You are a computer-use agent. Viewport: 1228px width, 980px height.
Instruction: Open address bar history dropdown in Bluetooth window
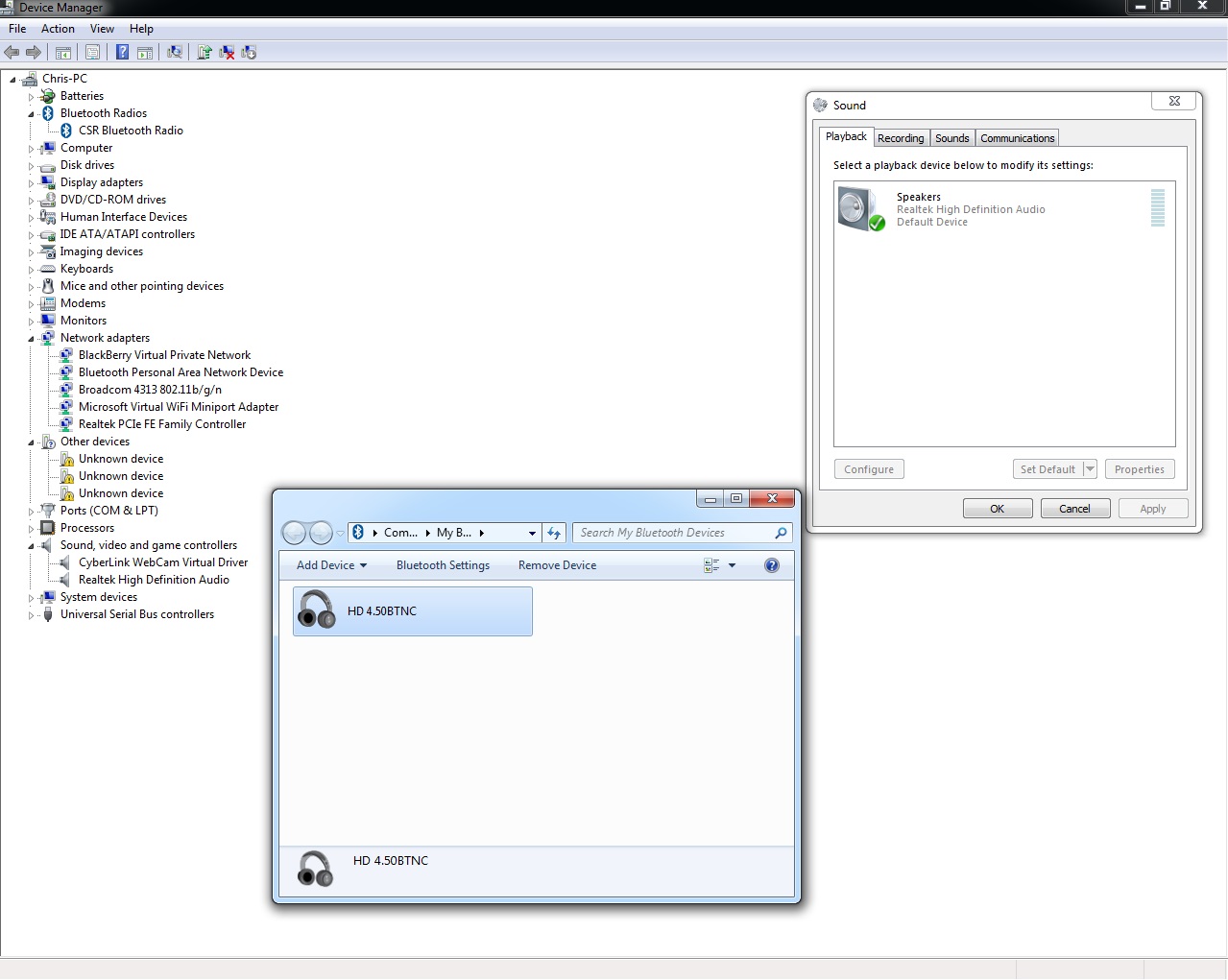532,533
